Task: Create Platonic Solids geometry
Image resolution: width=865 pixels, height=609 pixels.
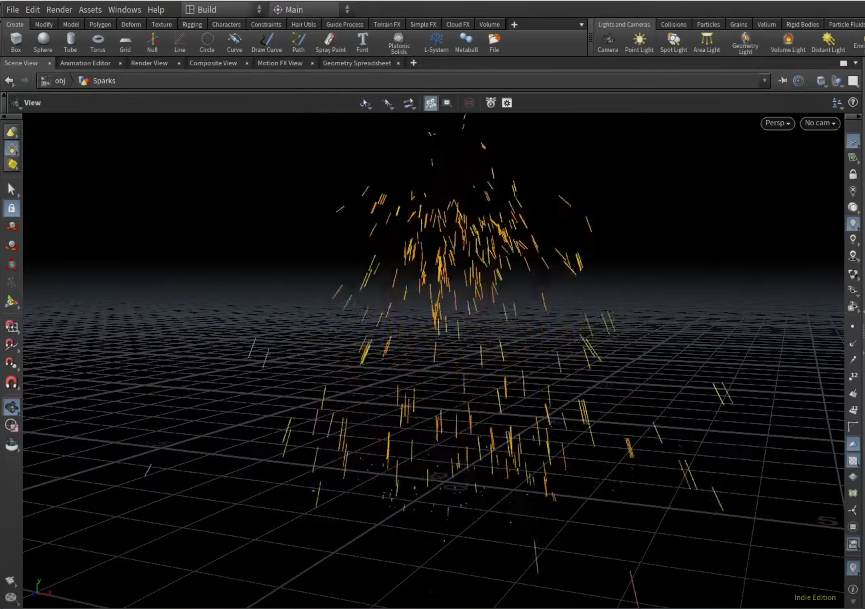Action: tap(399, 43)
